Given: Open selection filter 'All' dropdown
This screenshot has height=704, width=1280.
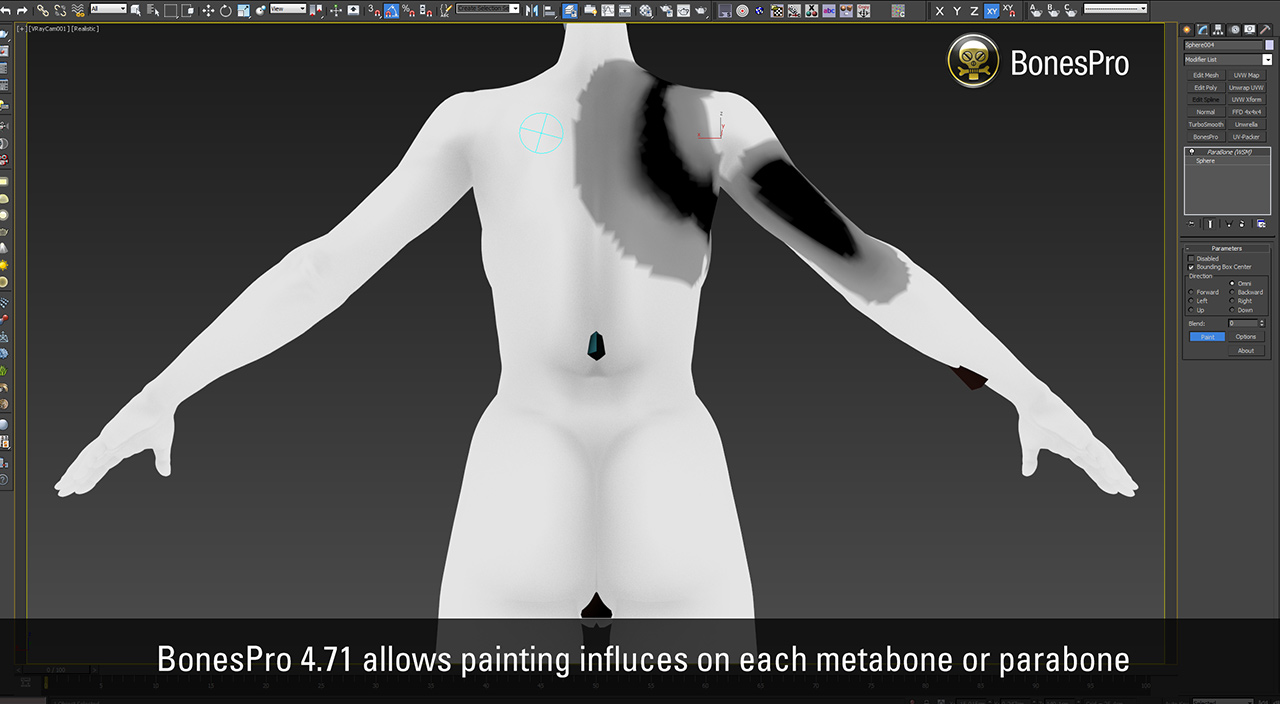Looking at the screenshot, I should pyautogui.click(x=108, y=9).
